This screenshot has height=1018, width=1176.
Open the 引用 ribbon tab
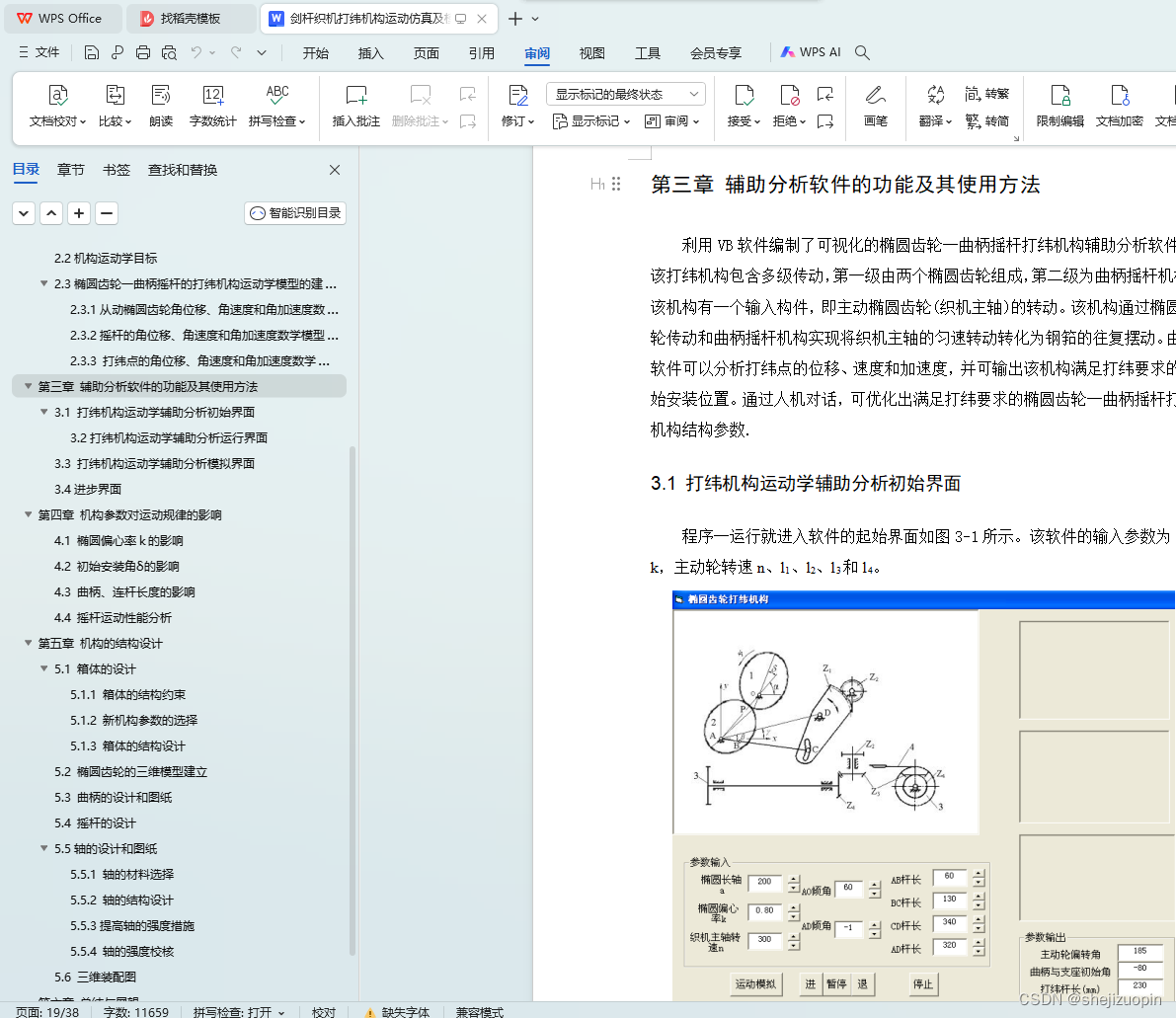pyautogui.click(x=482, y=53)
